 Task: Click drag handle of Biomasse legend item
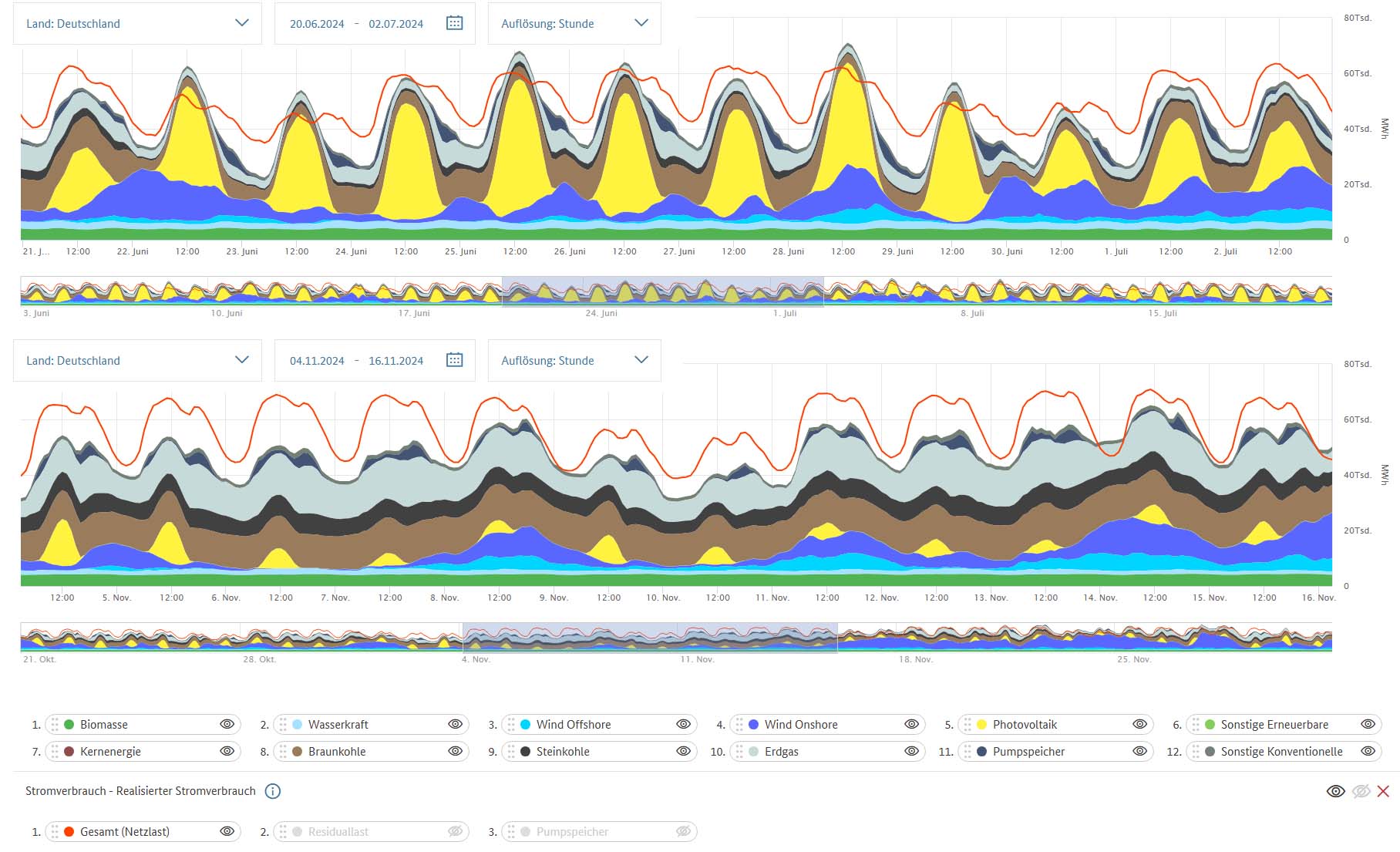[55, 725]
